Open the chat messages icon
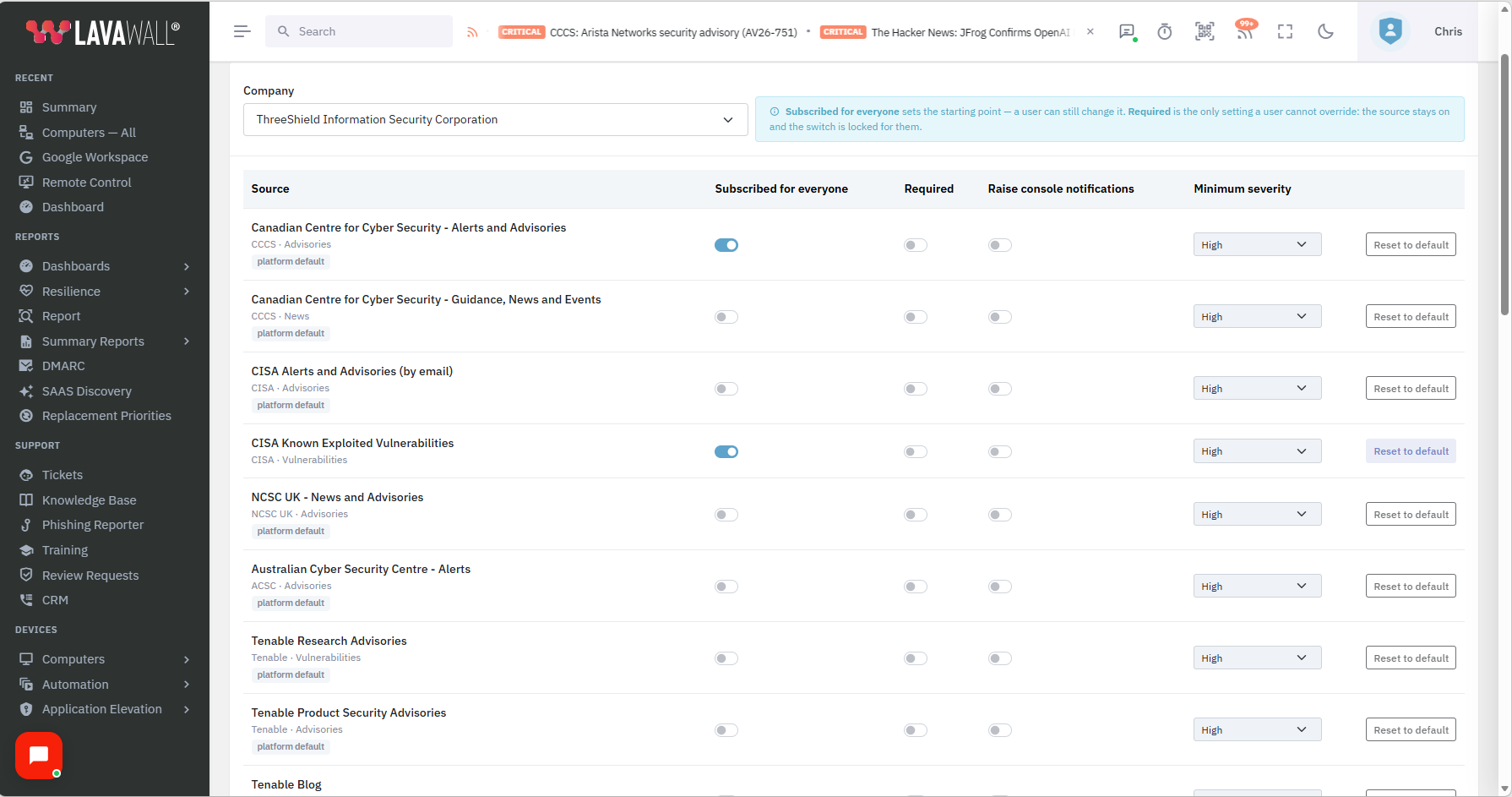Image resolution: width=1512 pixels, height=797 pixels. [x=1127, y=31]
